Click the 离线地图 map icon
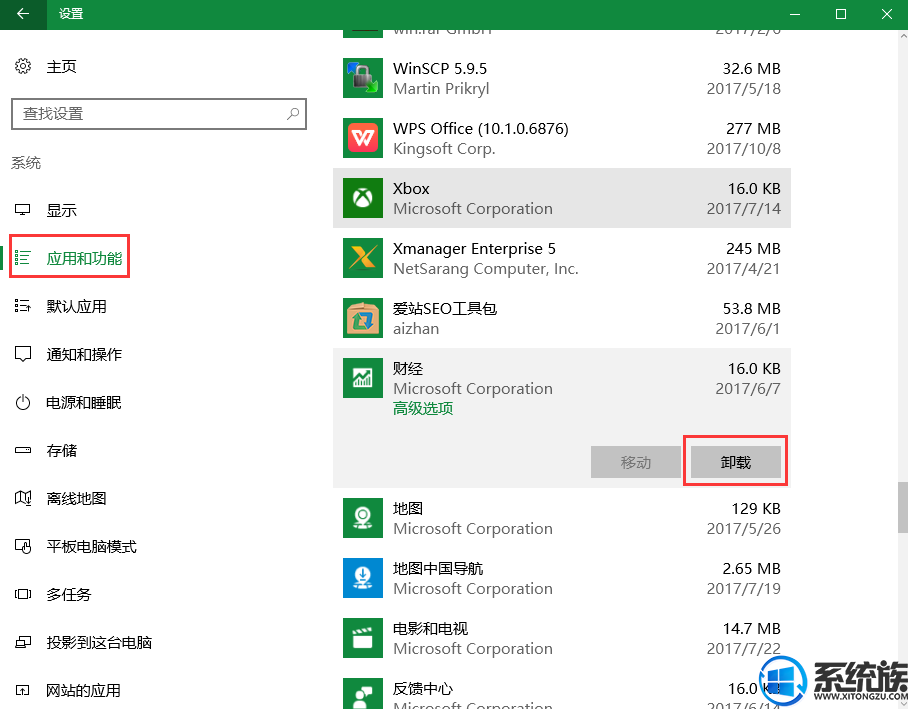 click(23, 498)
